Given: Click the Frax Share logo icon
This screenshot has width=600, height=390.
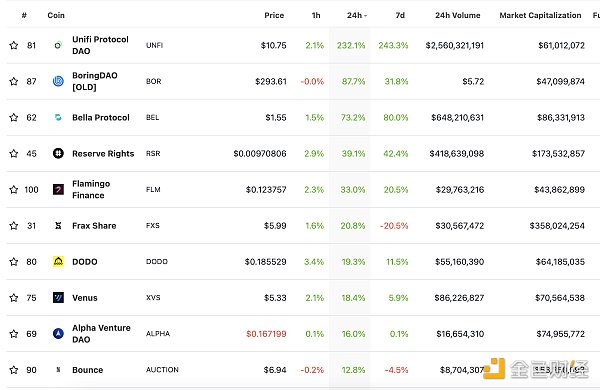Looking at the screenshot, I should click(x=58, y=225).
